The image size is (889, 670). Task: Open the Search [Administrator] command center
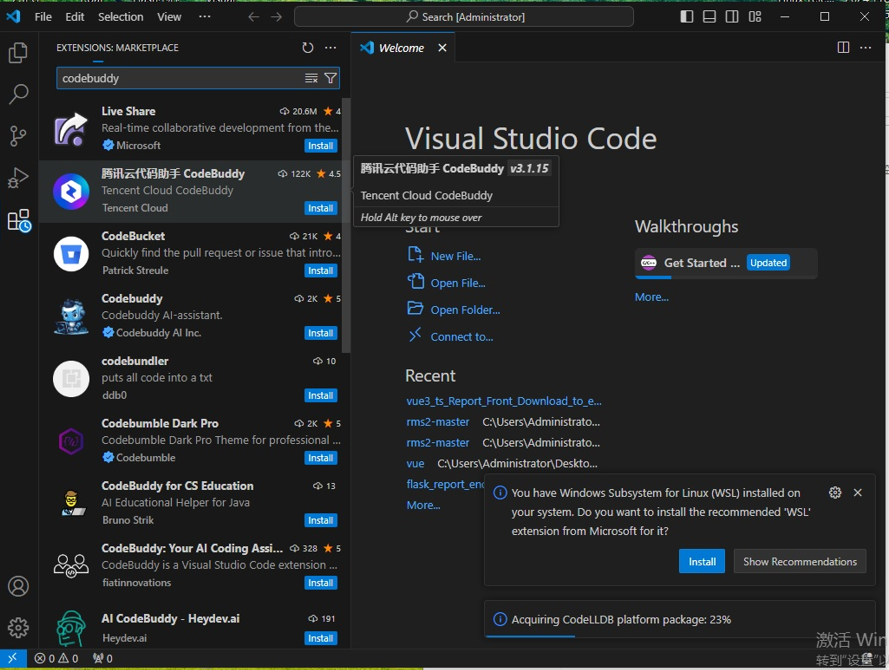[464, 17]
